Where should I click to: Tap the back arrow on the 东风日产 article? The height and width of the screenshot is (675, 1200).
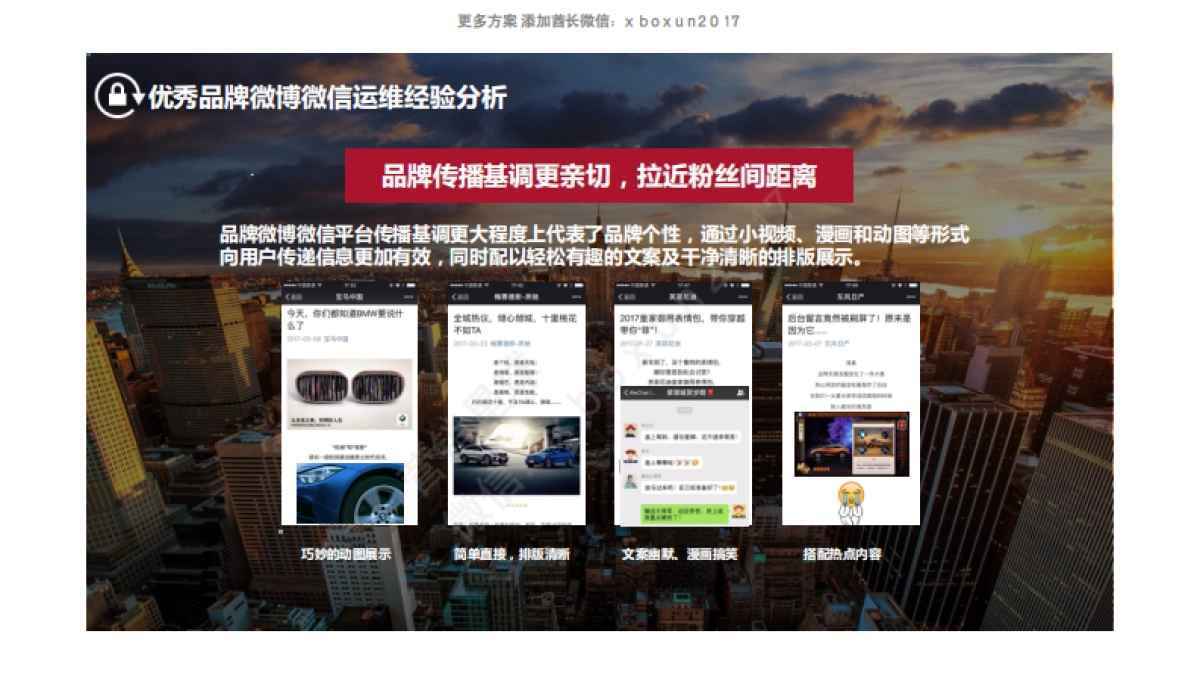[790, 296]
